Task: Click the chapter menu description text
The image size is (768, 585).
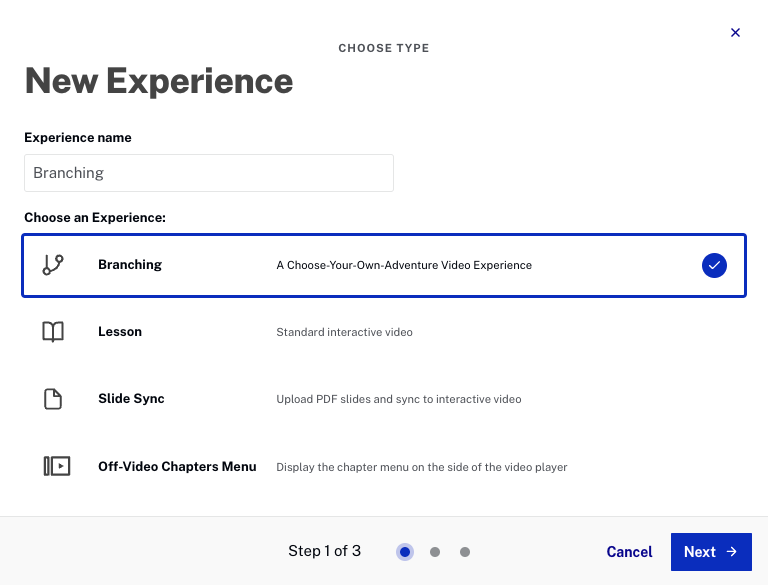Action: tap(422, 467)
